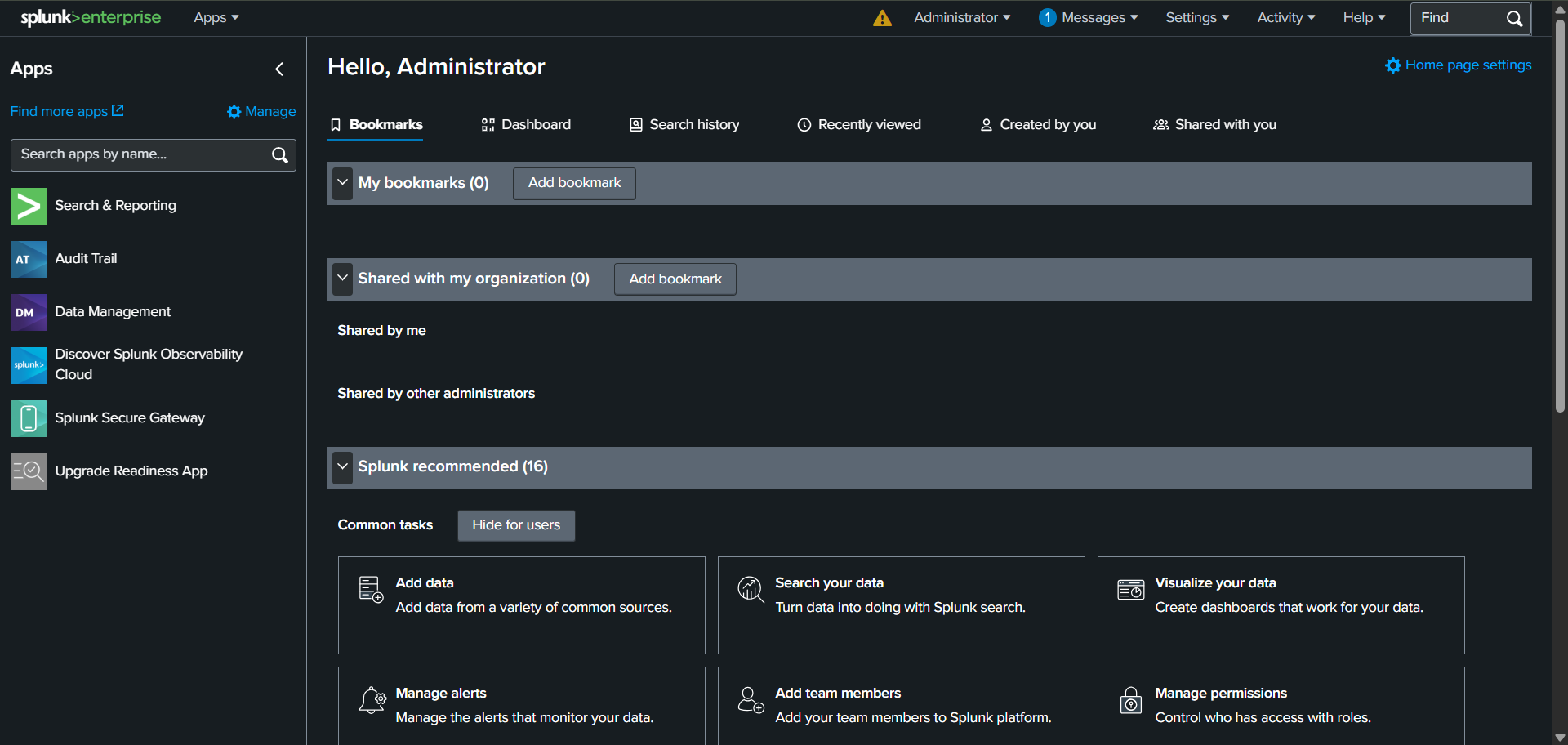This screenshot has height=745, width=1568.
Task: Open the Settings dropdown menu
Action: [x=1197, y=17]
